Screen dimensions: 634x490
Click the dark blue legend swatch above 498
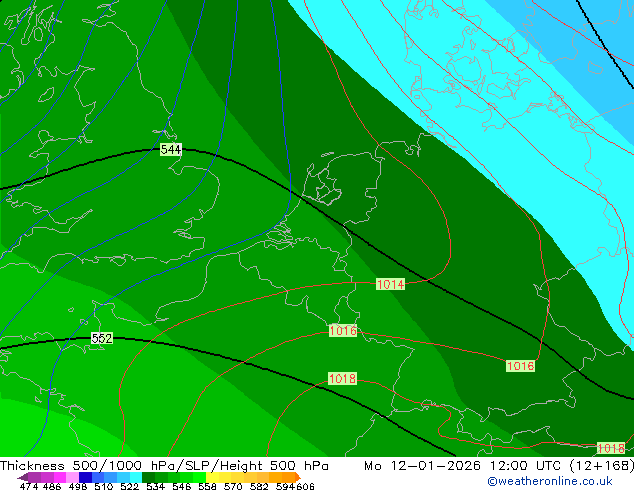(x=85, y=477)
